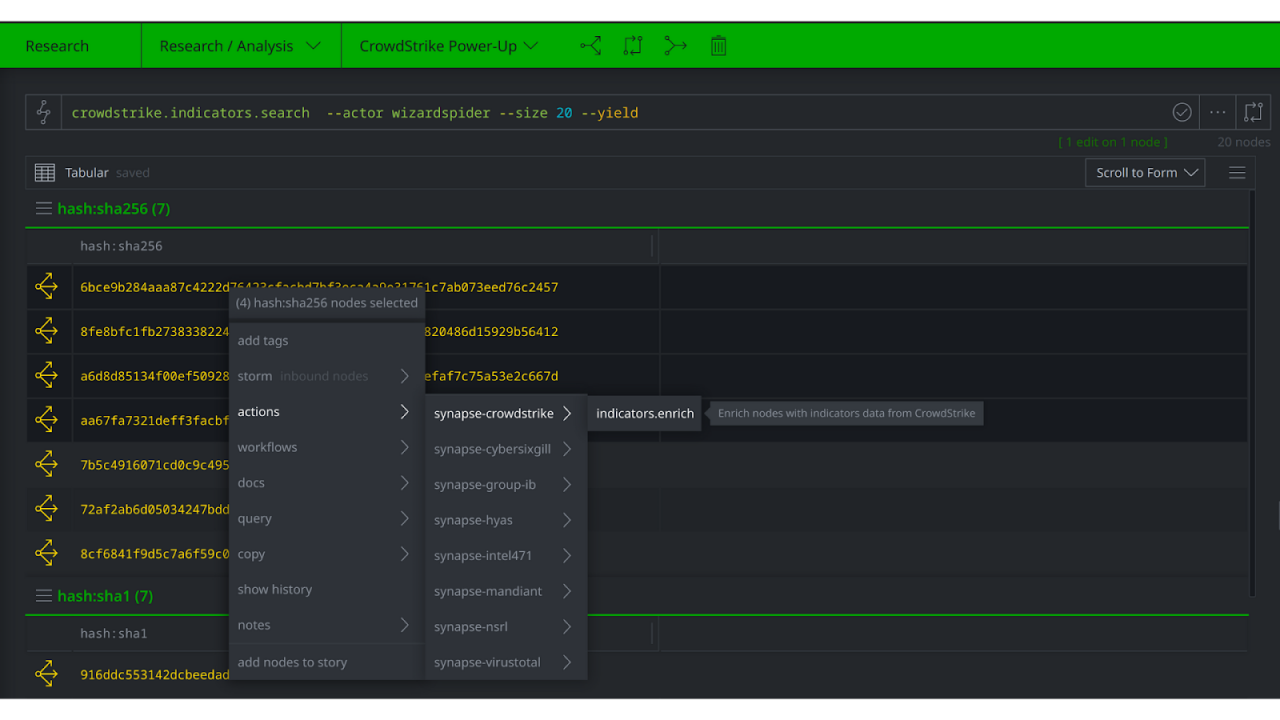This screenshot has width=1280, height=720.
Task: Open the docs submenu
Action: tap(327, 483)
